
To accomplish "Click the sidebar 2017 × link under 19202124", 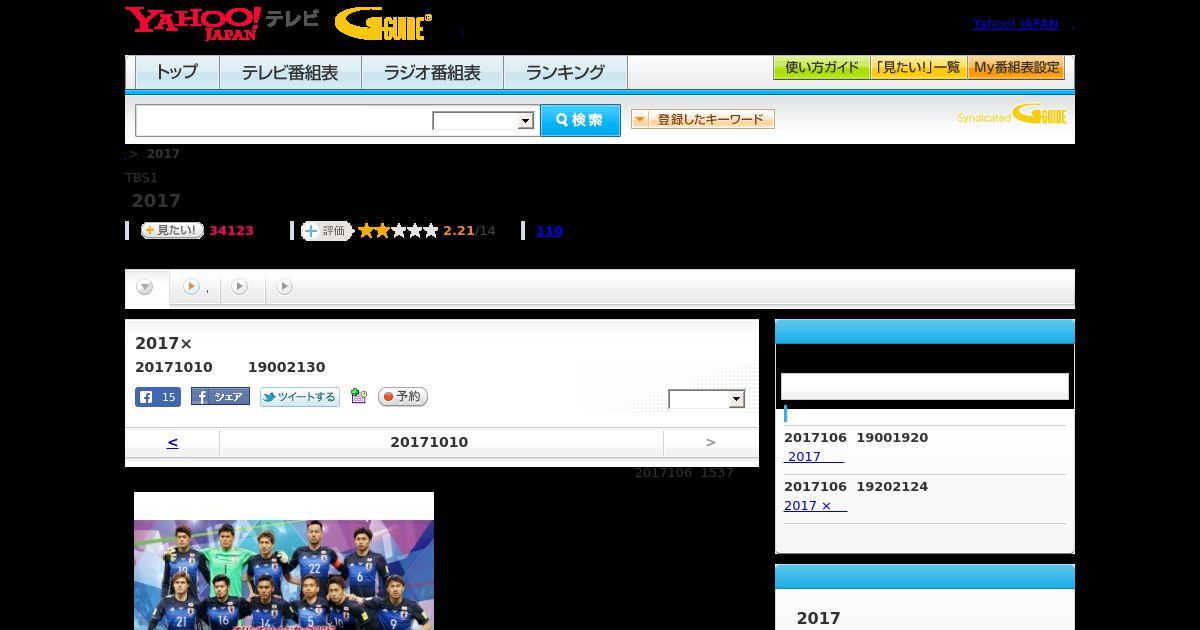I will [815, 506].
